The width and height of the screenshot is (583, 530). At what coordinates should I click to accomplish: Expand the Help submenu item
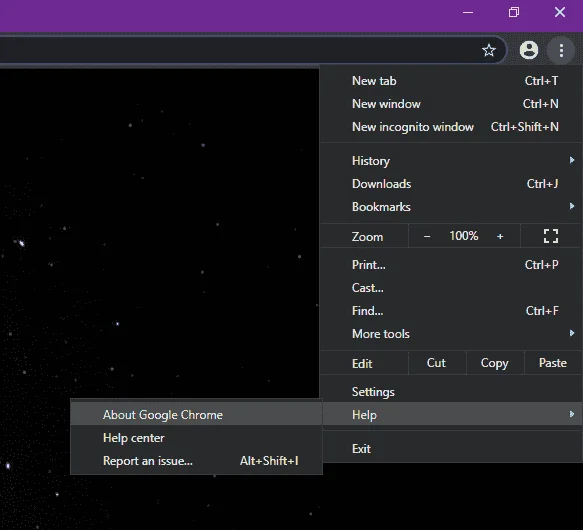(x=452, y=414)
